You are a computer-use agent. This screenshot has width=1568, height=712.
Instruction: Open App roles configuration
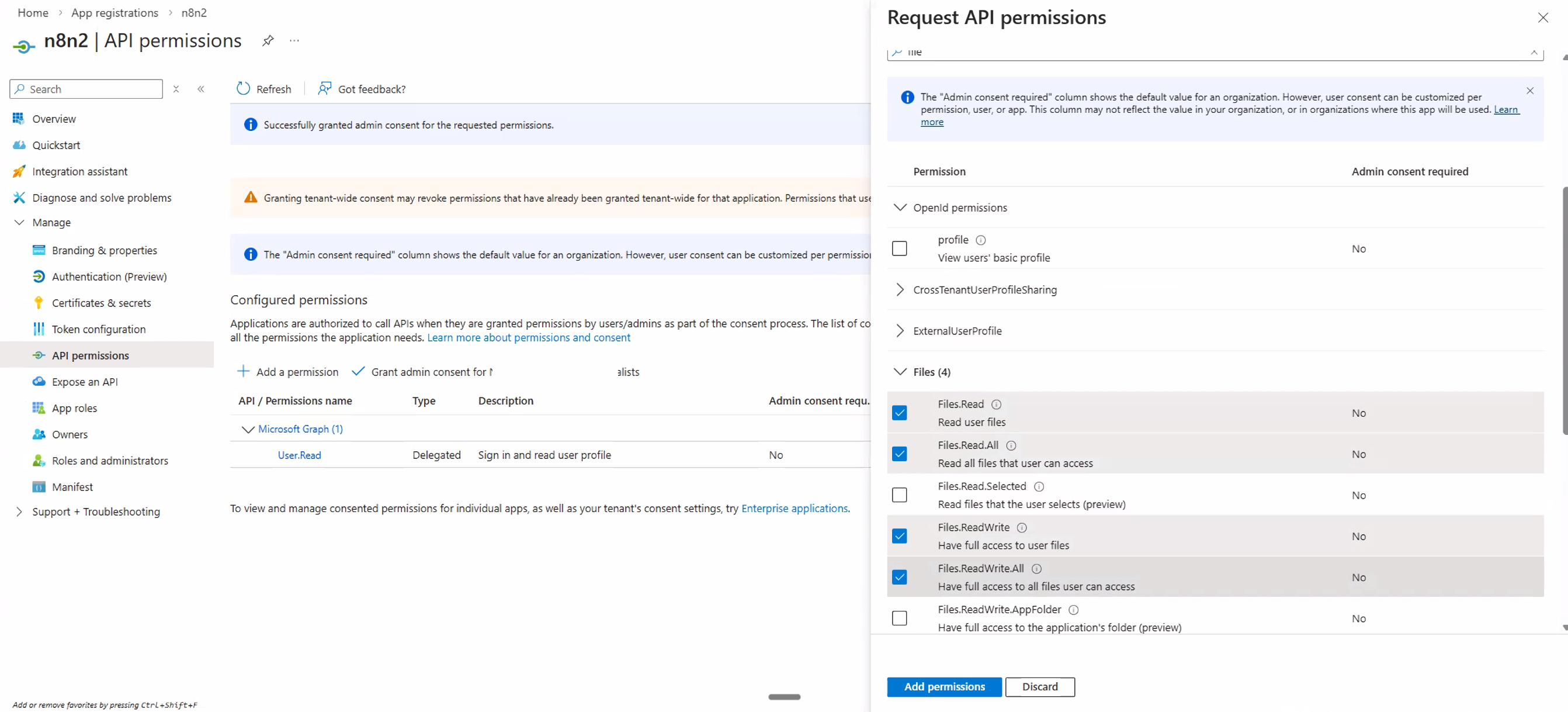(x=76, y=407)
